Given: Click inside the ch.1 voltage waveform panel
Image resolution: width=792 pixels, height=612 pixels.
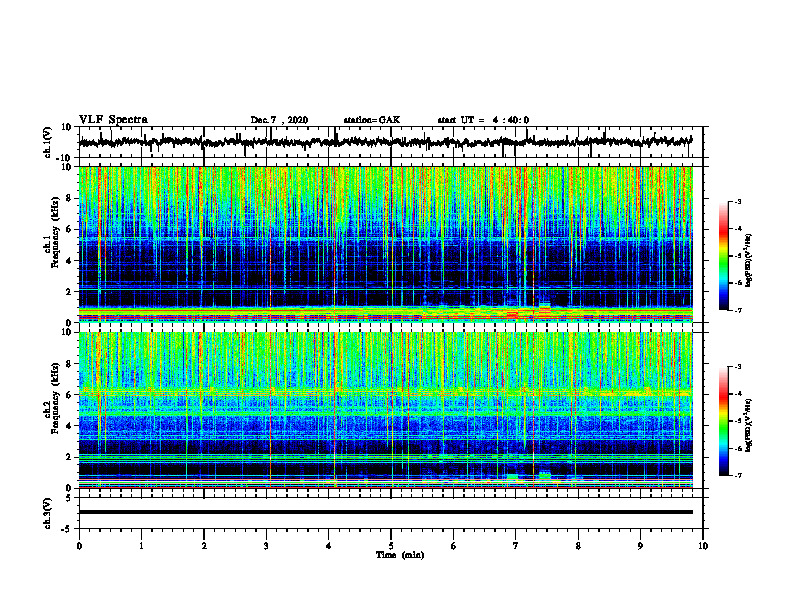Looking at the screenshot, I should point(390,142).
